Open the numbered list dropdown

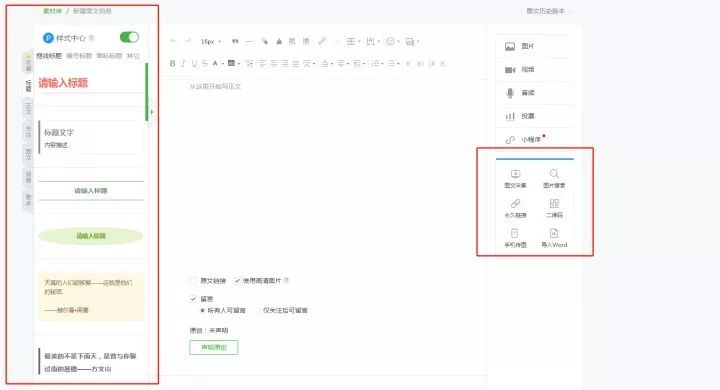point(377,63)
